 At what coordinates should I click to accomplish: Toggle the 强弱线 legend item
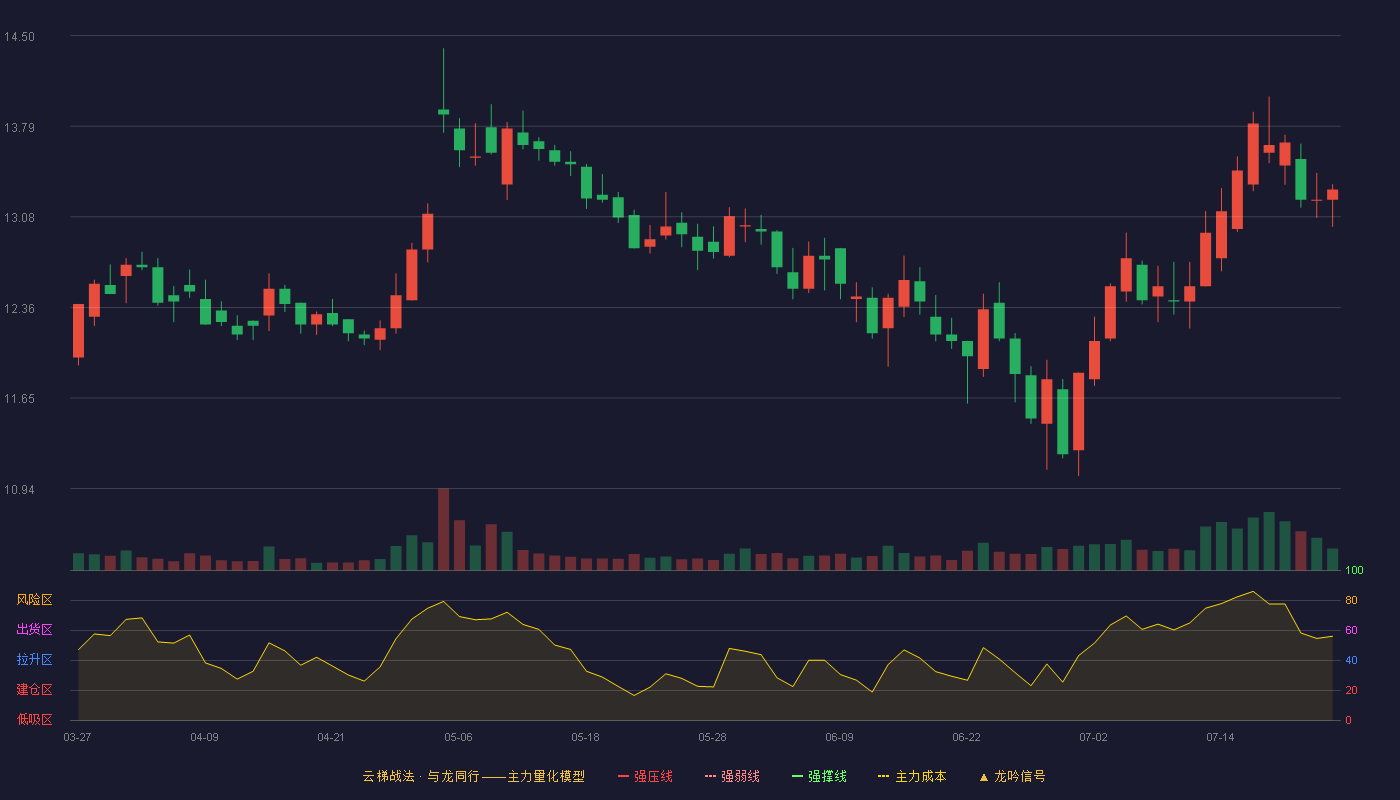point(732,776)
